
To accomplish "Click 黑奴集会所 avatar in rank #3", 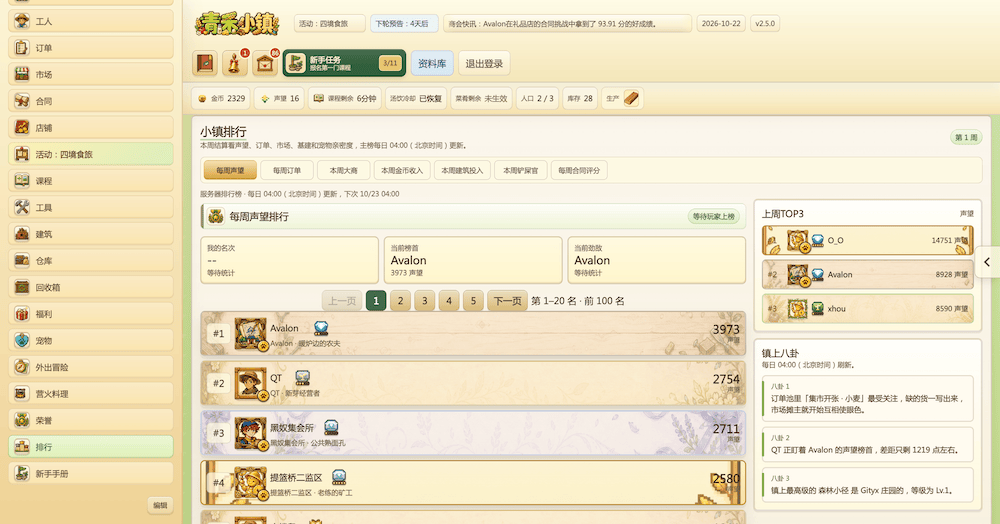I will (x=250, y=433).
